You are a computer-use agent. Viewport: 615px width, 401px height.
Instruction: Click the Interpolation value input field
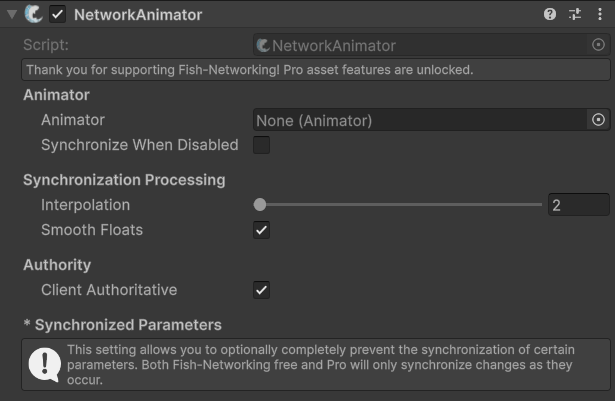(x=579, y=205)
